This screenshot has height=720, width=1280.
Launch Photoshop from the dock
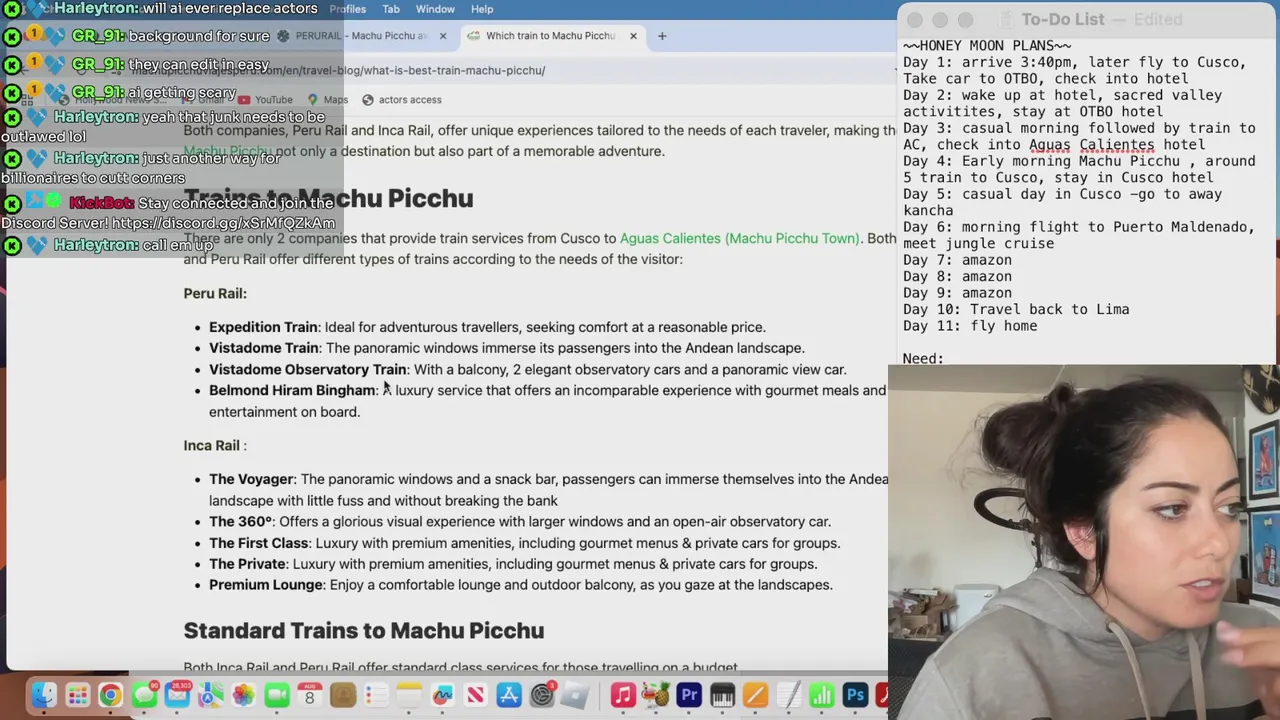[x=855, y=695]
